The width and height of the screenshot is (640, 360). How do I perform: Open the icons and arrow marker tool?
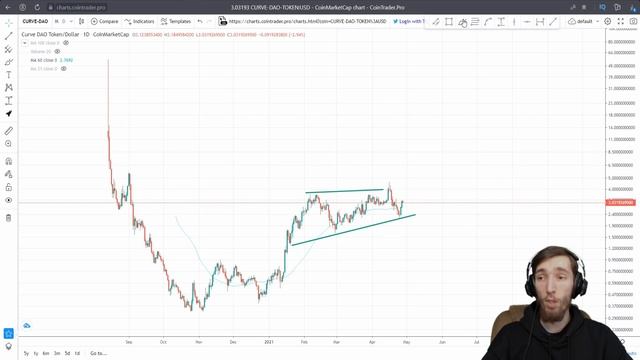click(x=9, y=113)
